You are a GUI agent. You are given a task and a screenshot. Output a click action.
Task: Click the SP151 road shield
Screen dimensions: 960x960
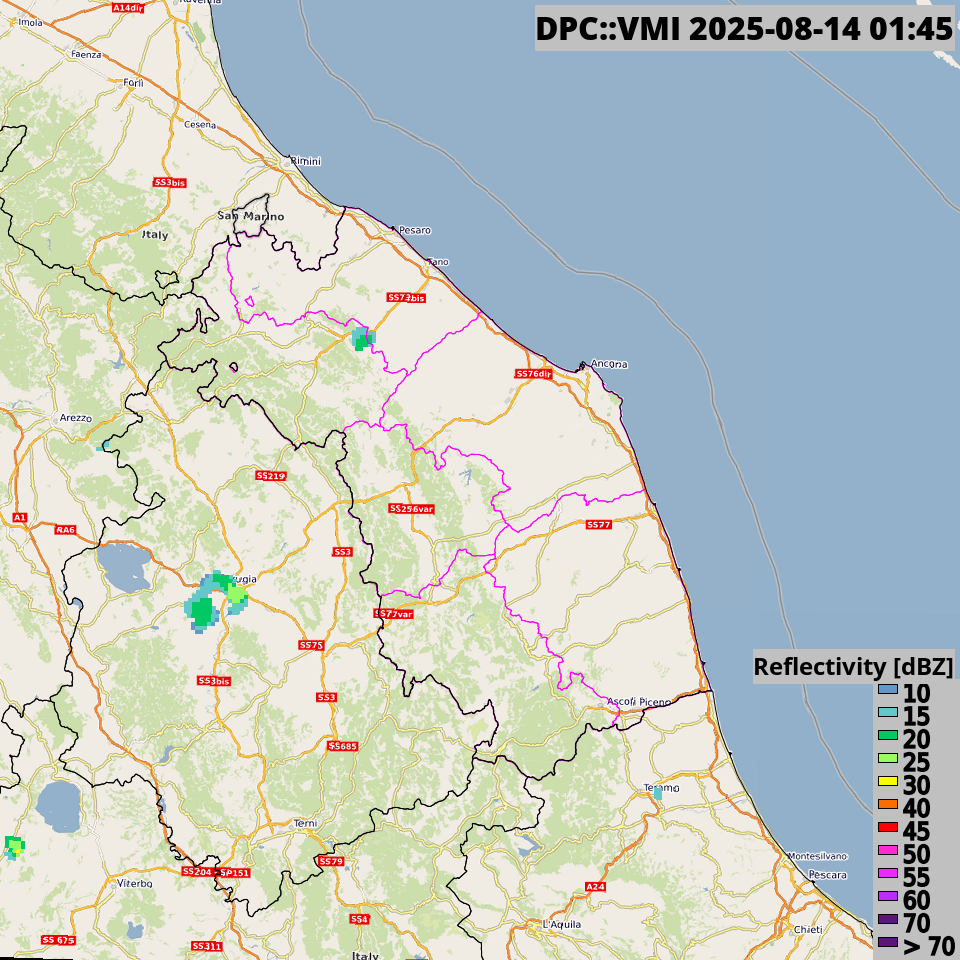point(234,872)
